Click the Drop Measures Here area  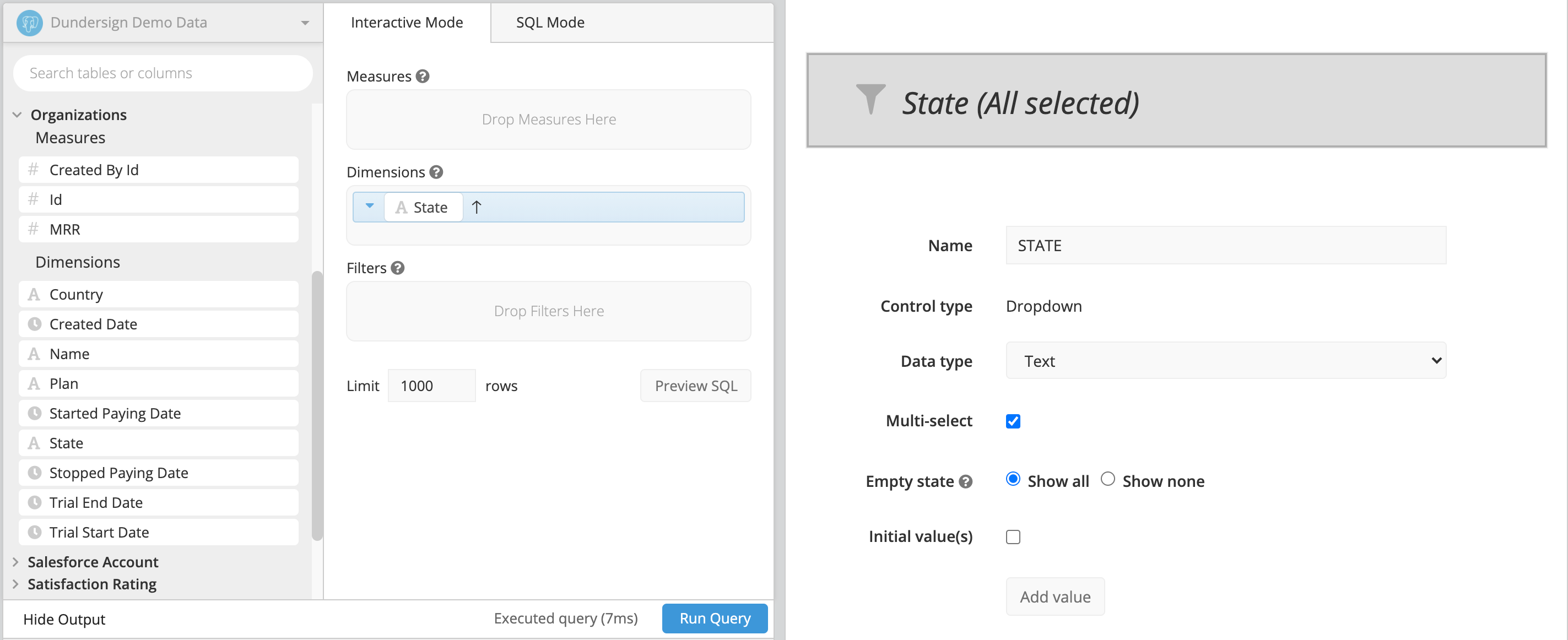548,119
